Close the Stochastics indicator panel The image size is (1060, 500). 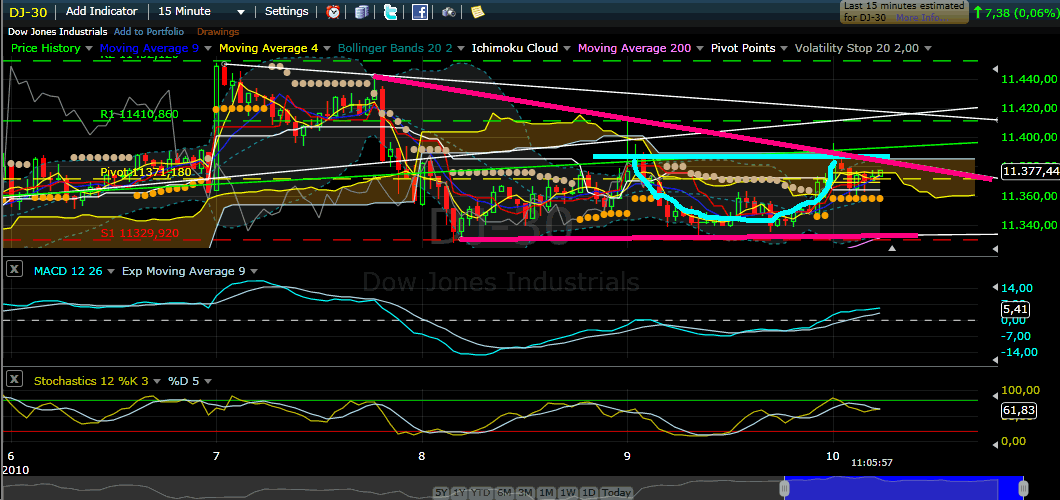click(x=15, y=380)
